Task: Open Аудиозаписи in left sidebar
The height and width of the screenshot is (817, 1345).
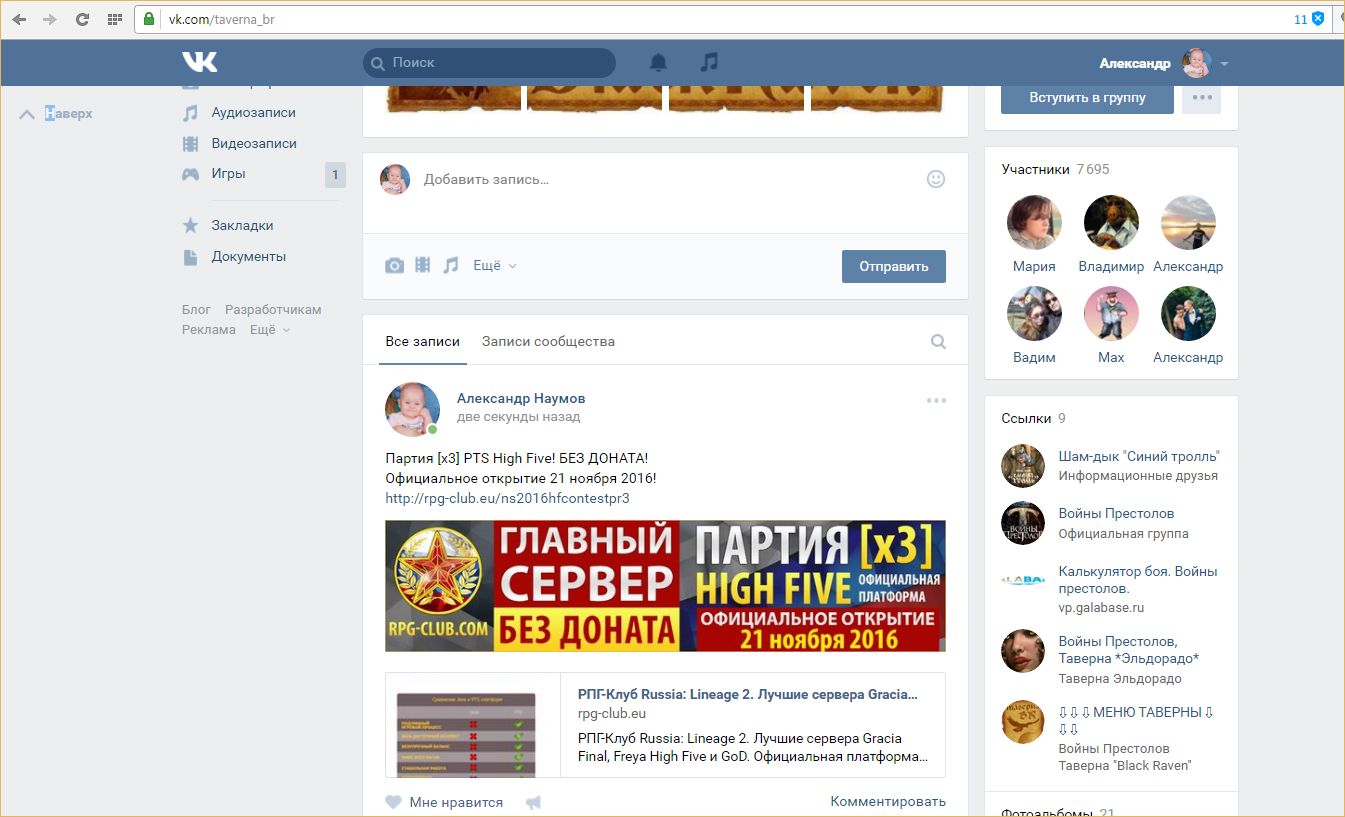Action: 253,113
